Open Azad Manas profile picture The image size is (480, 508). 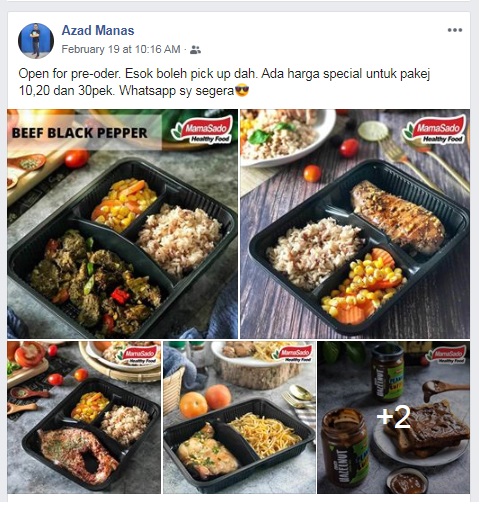coord(36,41)
